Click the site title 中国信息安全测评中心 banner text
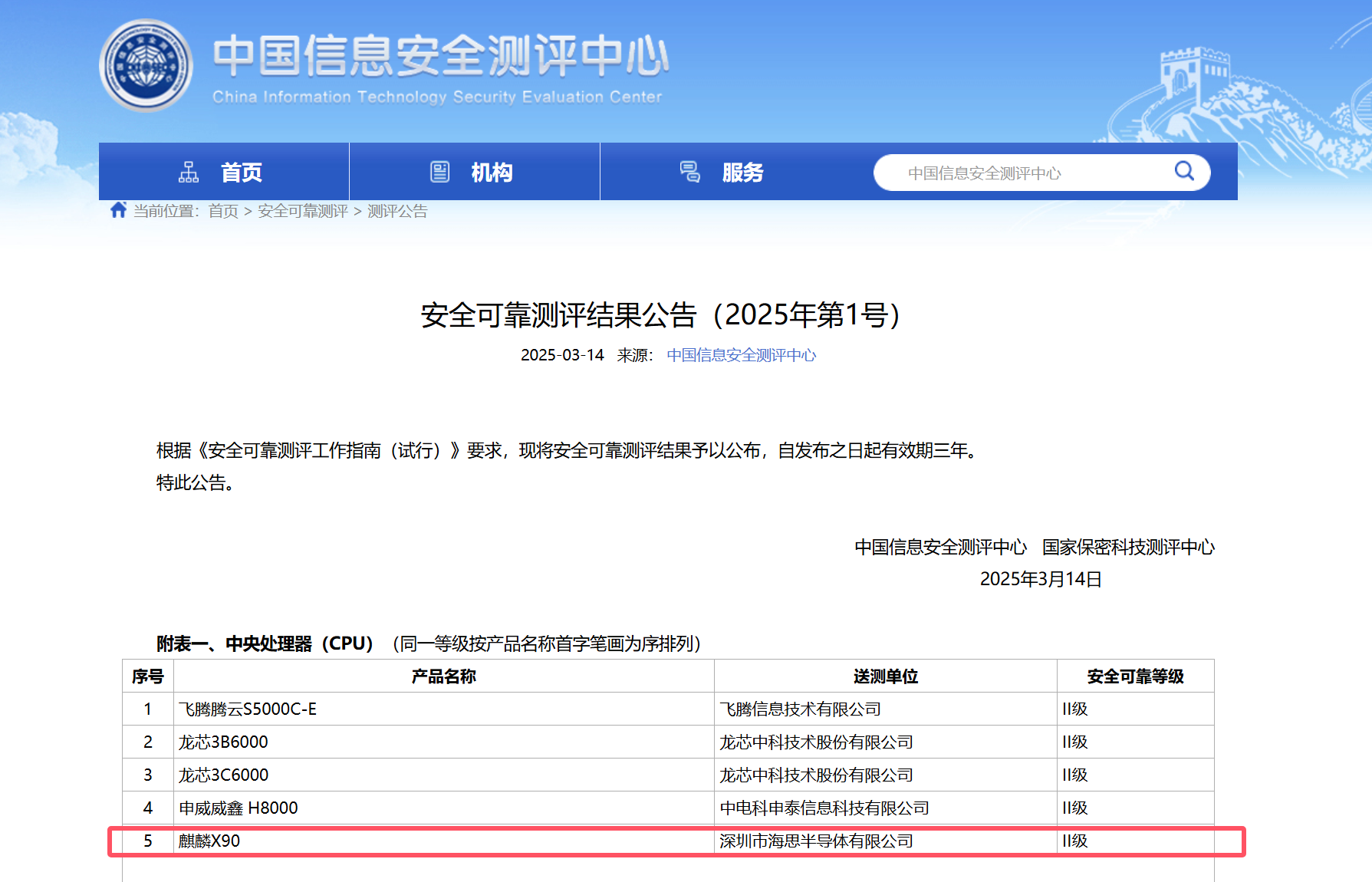The height and width of the screenshot is (882, 1372). click(440, 56)
